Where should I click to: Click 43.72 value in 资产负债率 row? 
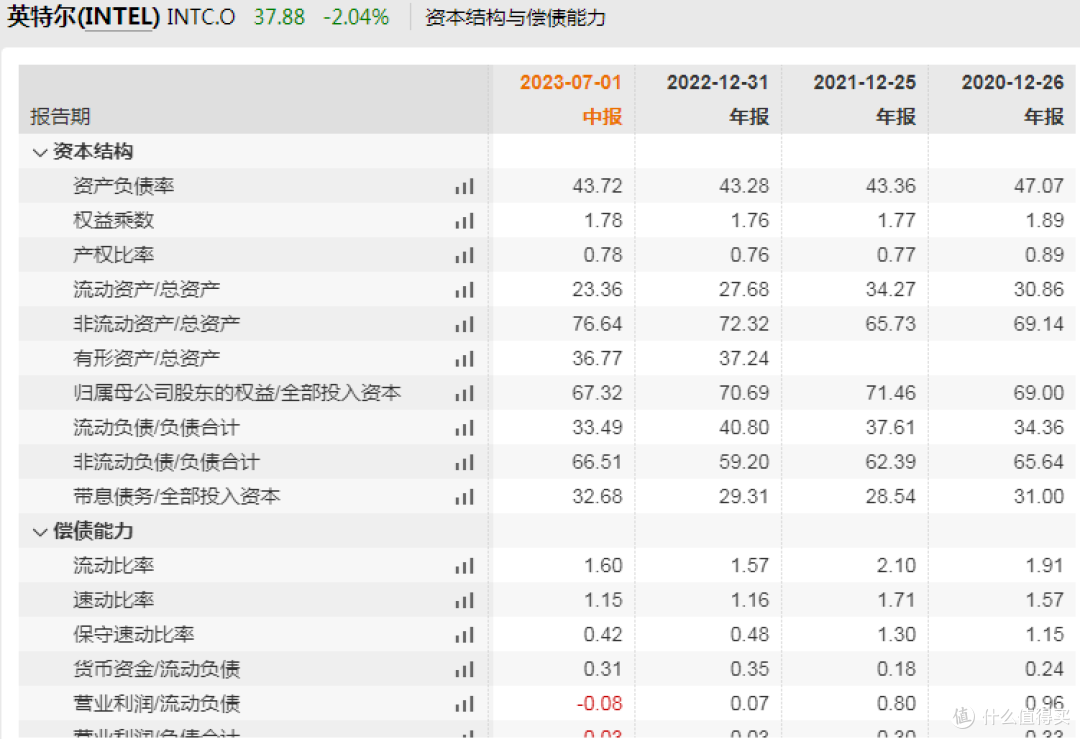coord(597,186)
